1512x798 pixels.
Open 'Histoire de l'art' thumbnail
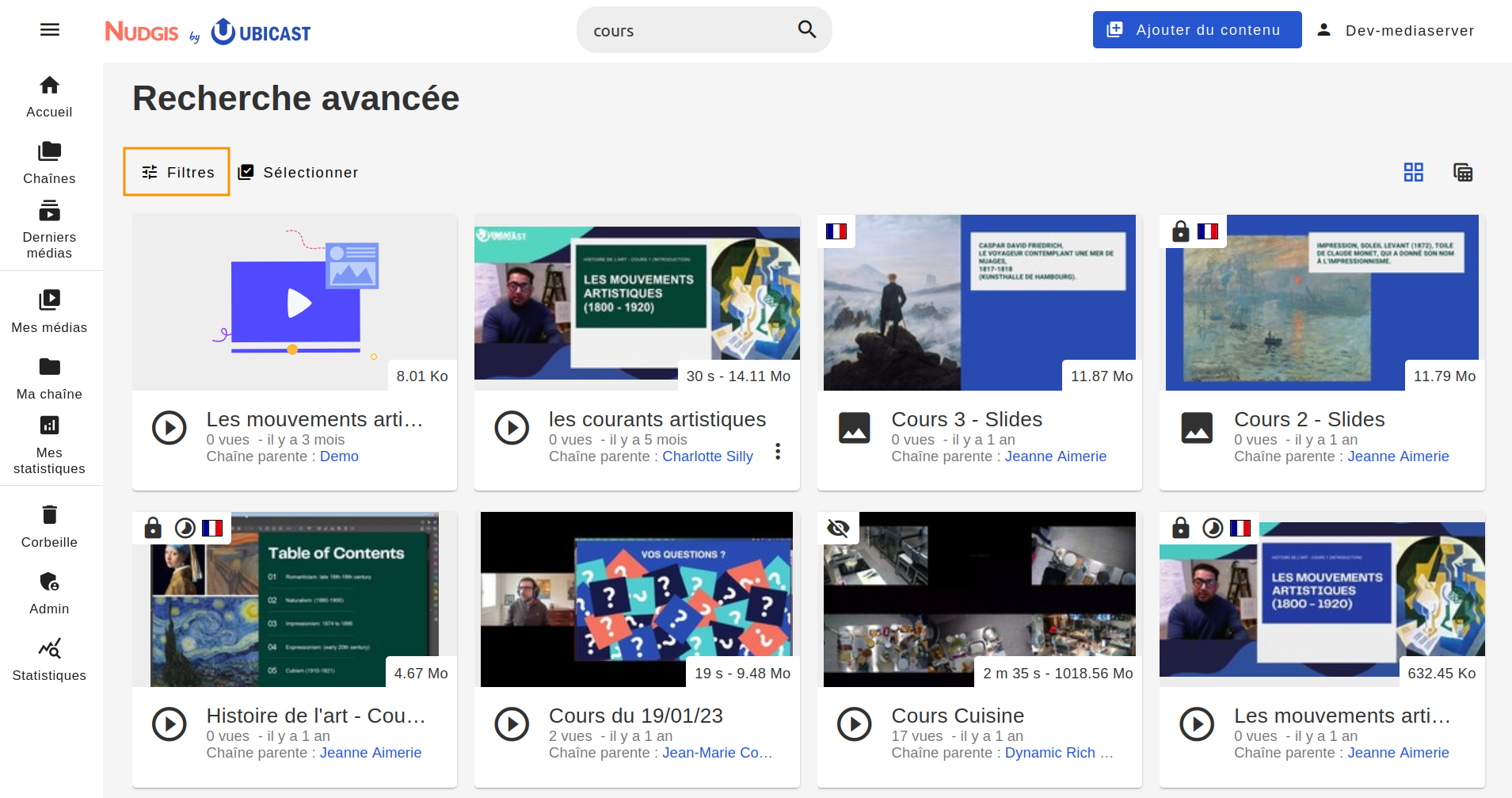coord(295,599)
